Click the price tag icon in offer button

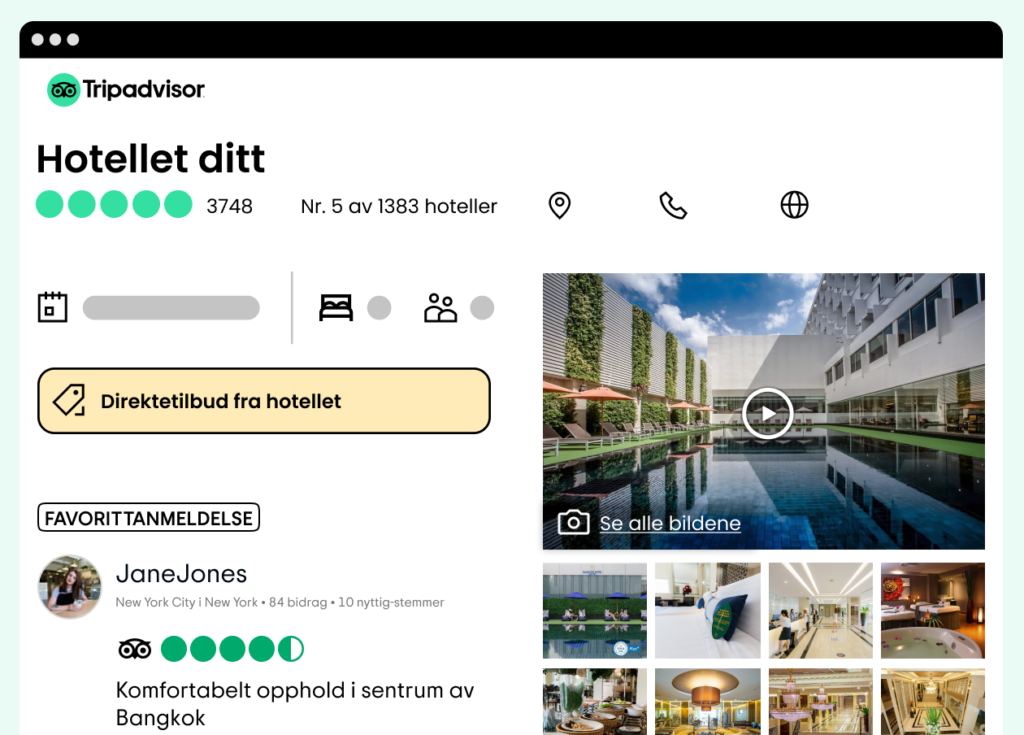(x=69, y=400)
